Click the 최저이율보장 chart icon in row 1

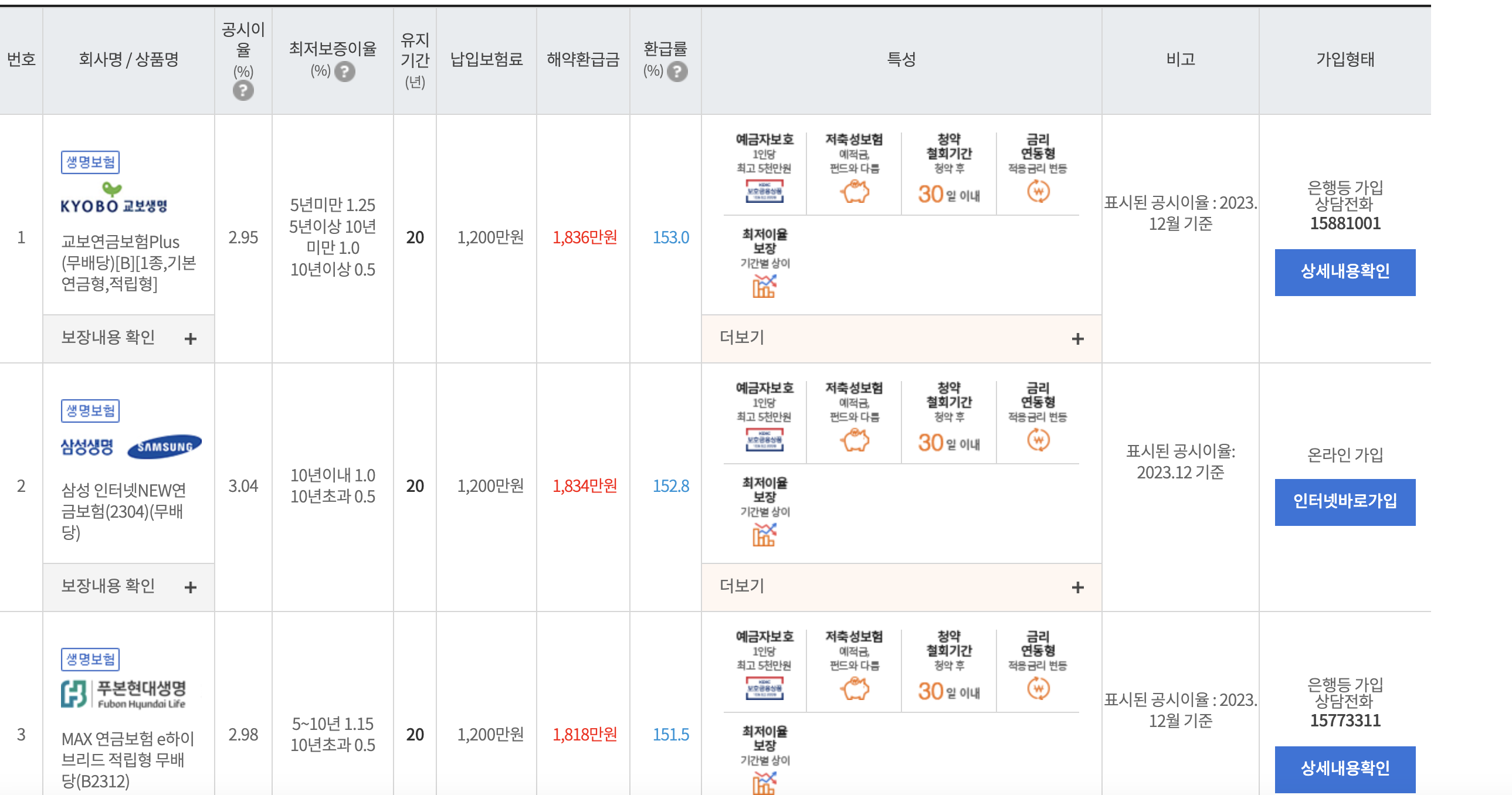click(764, 286)
